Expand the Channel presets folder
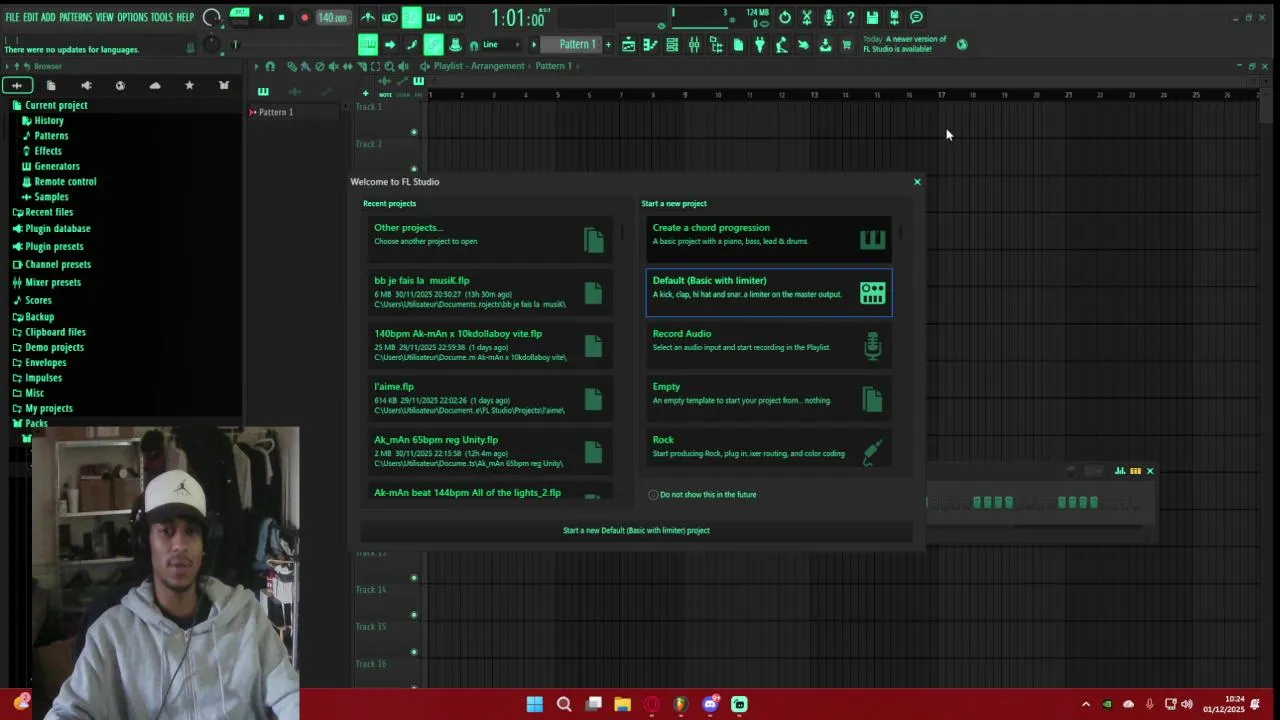This screenshot has height=720, width=1280. (58, 264)
